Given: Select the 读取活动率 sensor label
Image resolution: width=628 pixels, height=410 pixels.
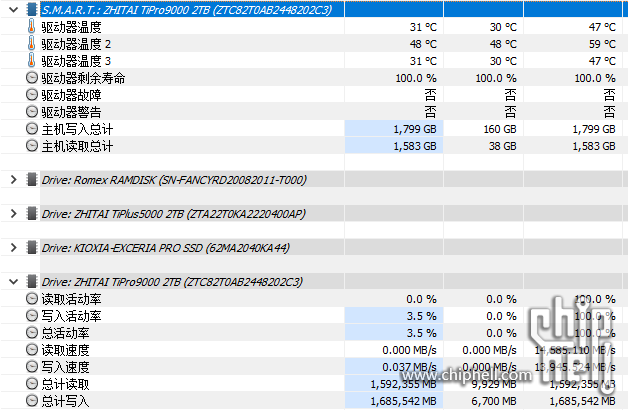Looking at the screenshot, I should coord(71,299).
